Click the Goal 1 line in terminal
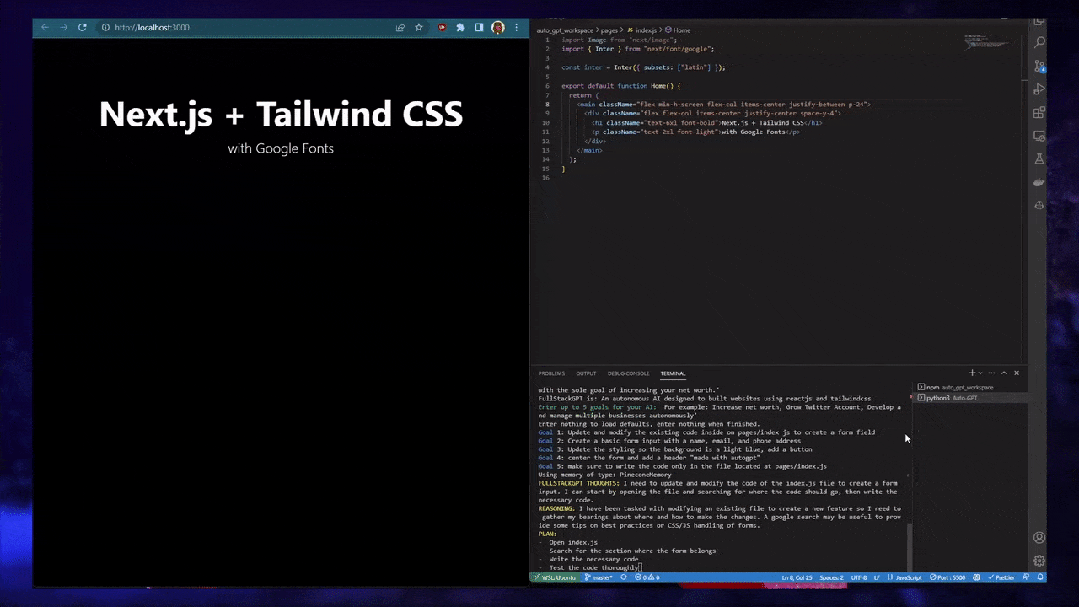Viewport: 1079px width, 607px height. [707, 432]
